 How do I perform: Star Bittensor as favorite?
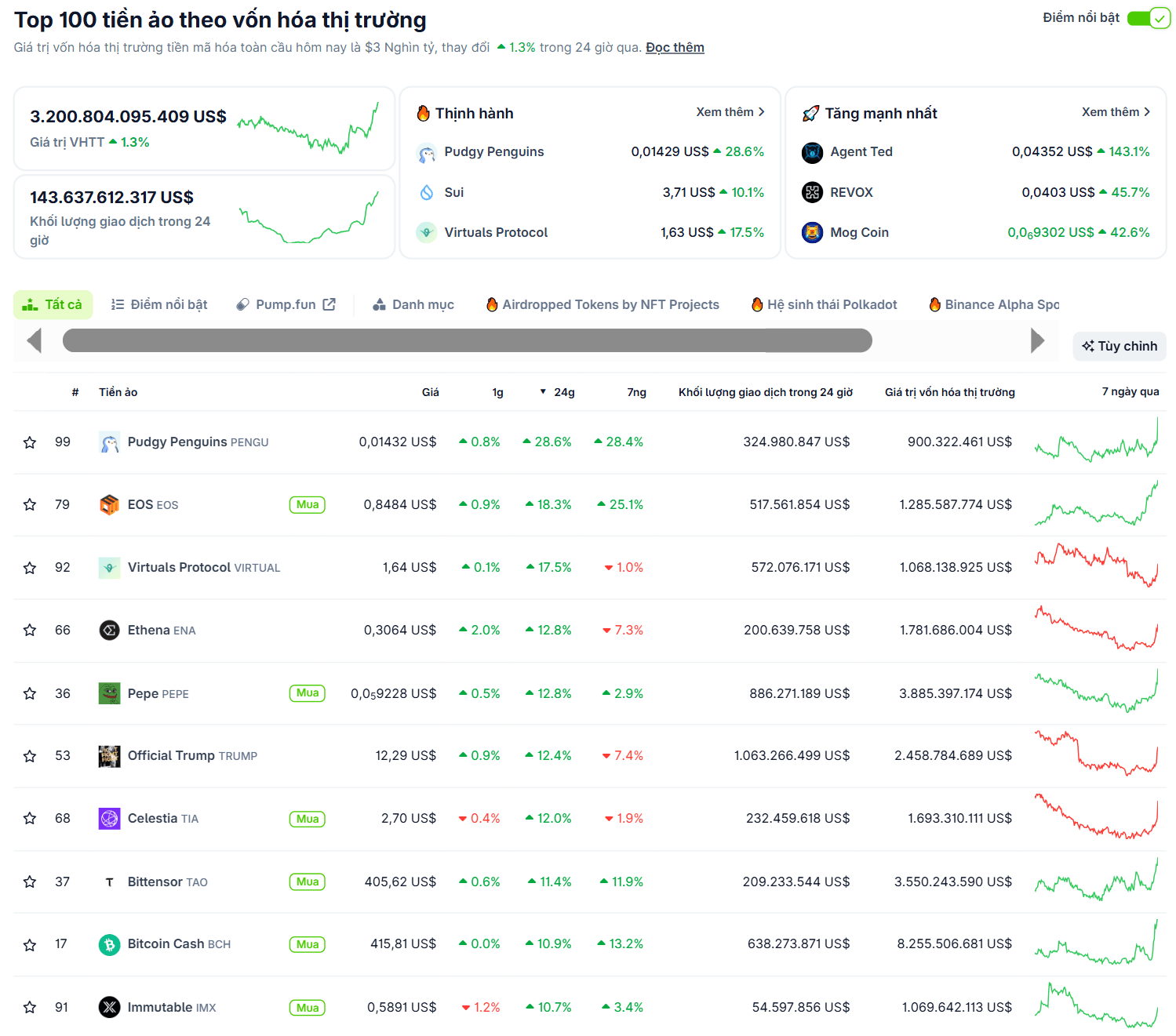click(30, 882)
